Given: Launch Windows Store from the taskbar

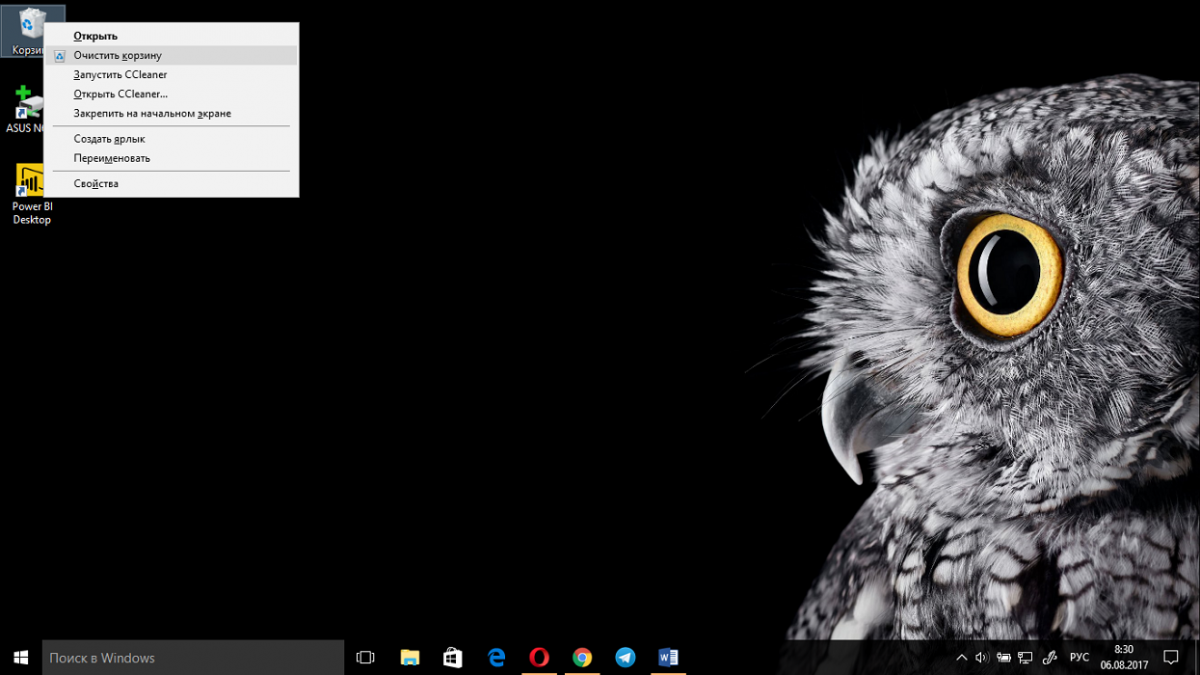Looking at the screenshot, I should point(453,657).
